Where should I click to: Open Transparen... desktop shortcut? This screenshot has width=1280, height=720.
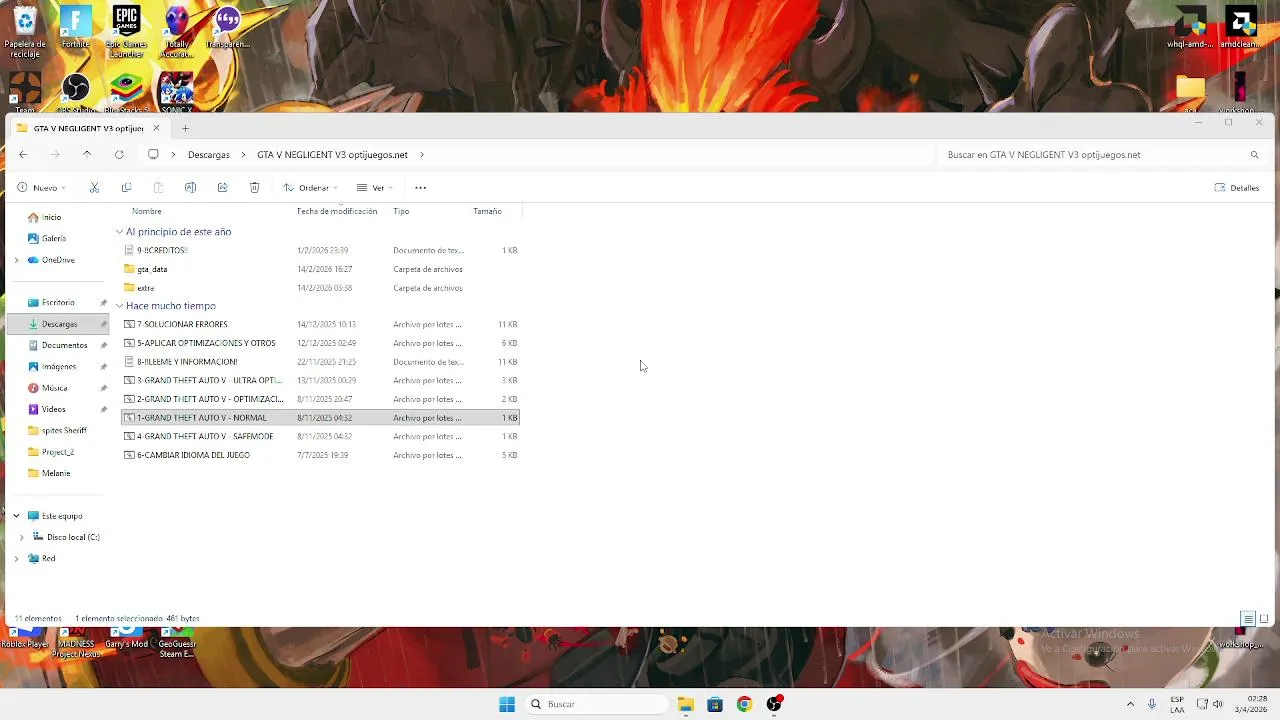[x=228, y=27]
